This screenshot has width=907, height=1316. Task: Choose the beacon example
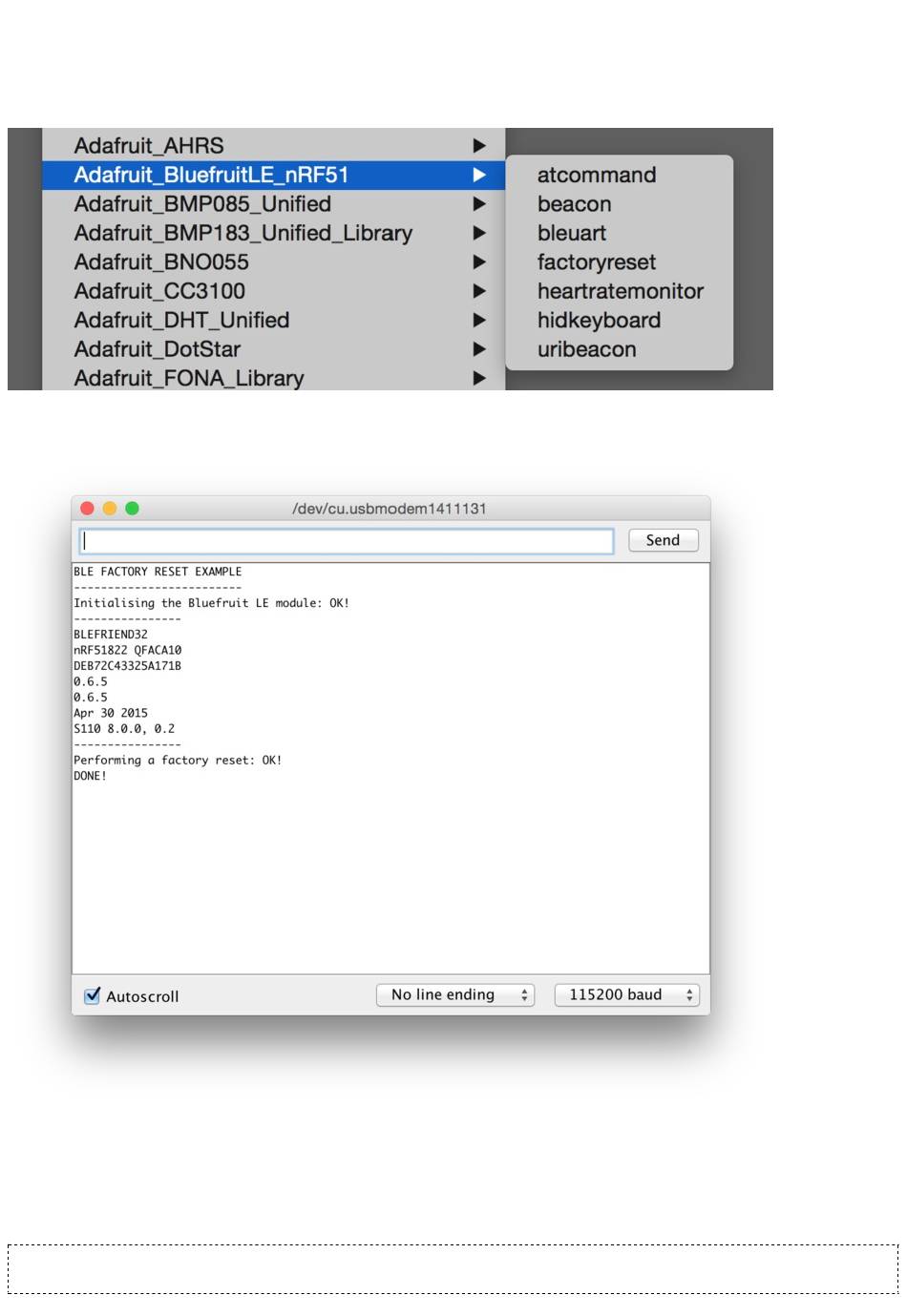[x=574, y=204]
